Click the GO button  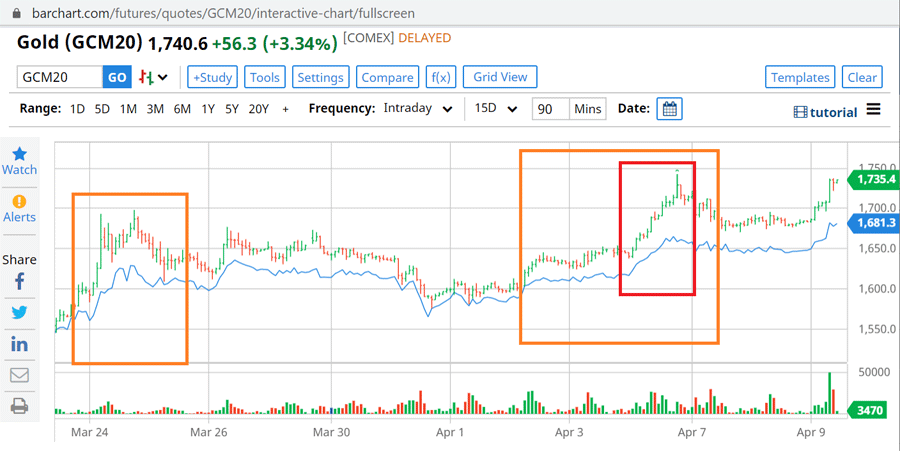tap(117, 77)
